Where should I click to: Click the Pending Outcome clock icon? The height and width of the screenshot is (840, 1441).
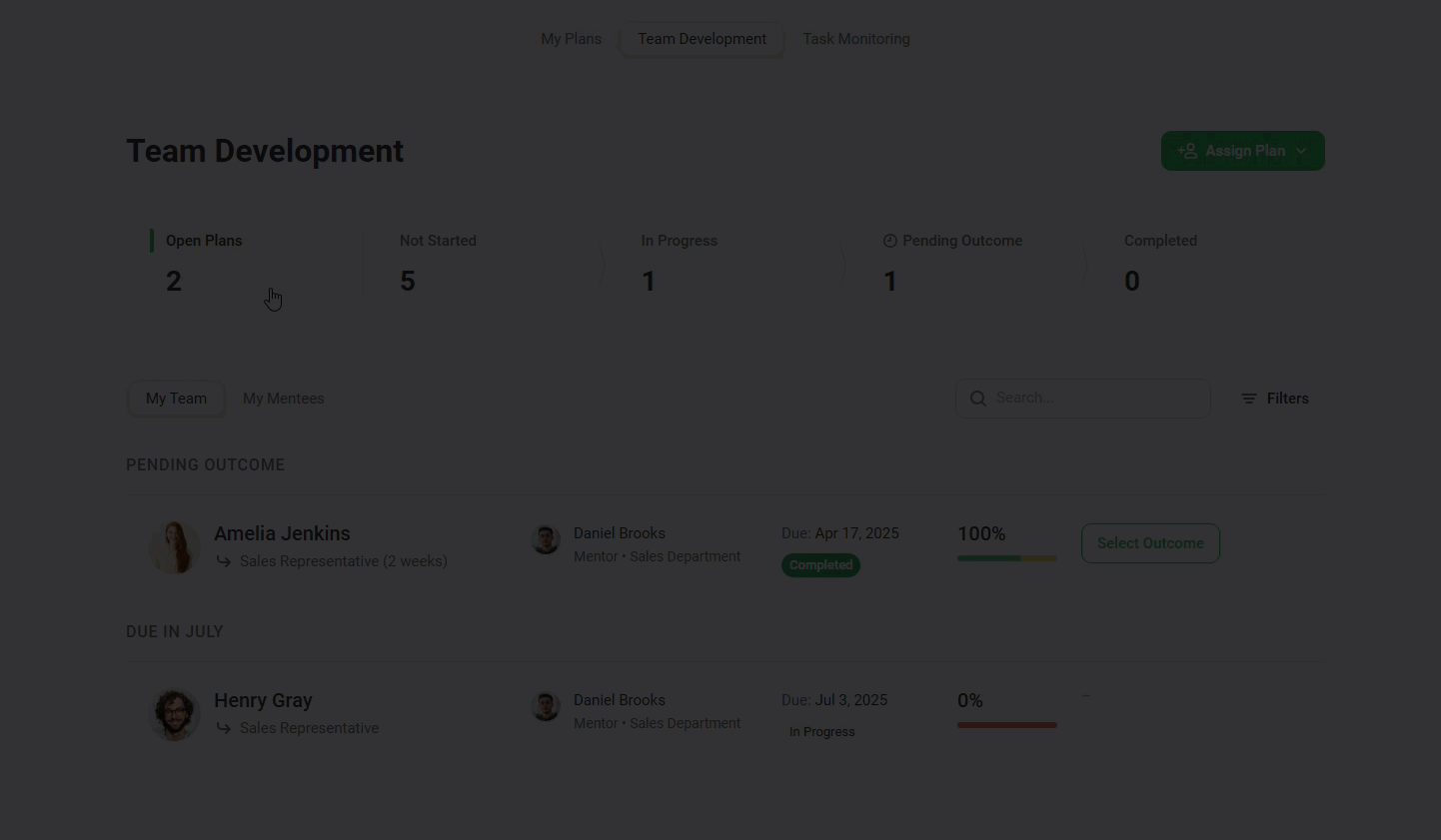click(890, 241)
